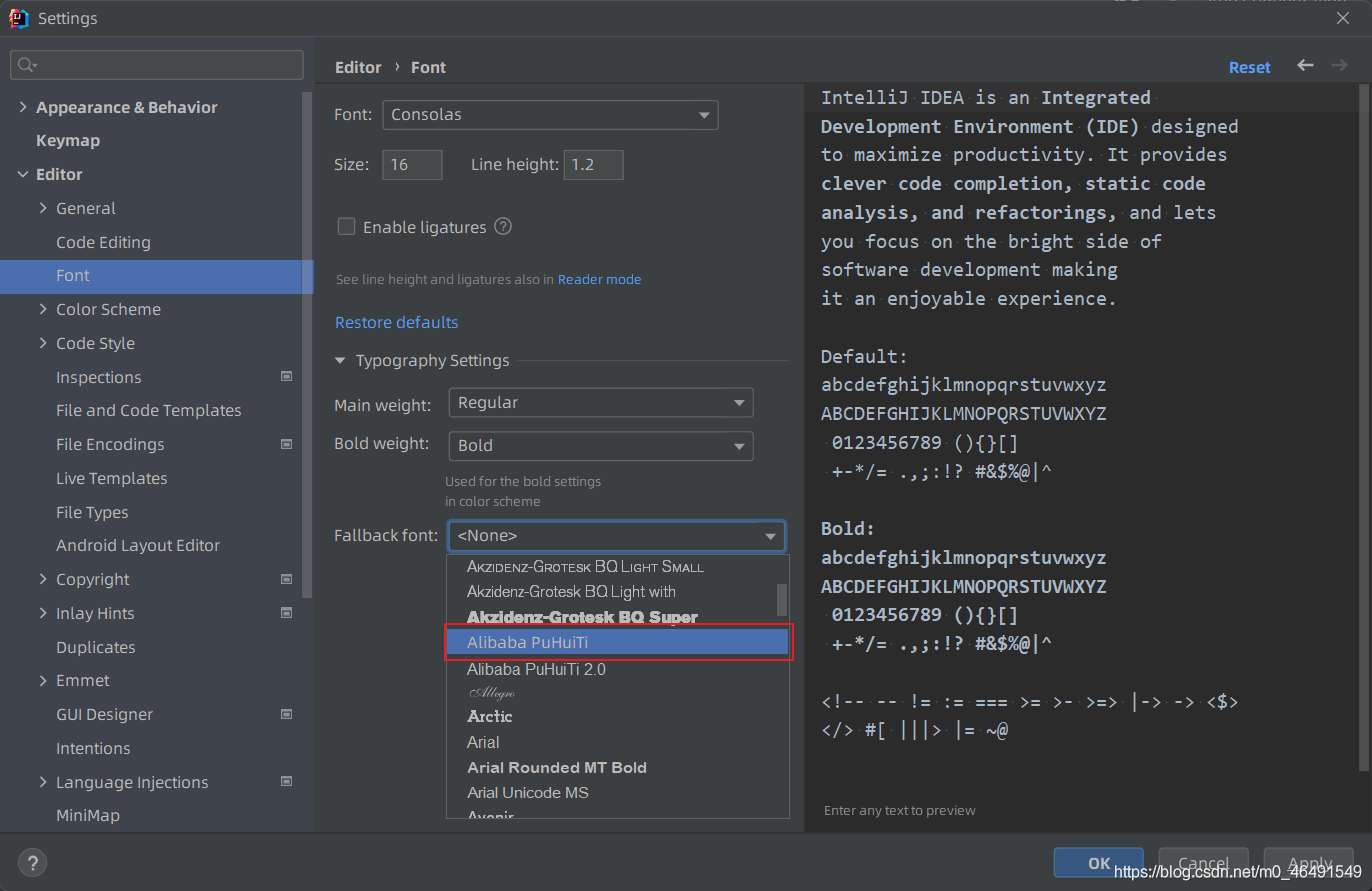The width and height of the screenshot is (1372, 891).
Task: Expand the Copyright tree node
Action: [43, 579]
